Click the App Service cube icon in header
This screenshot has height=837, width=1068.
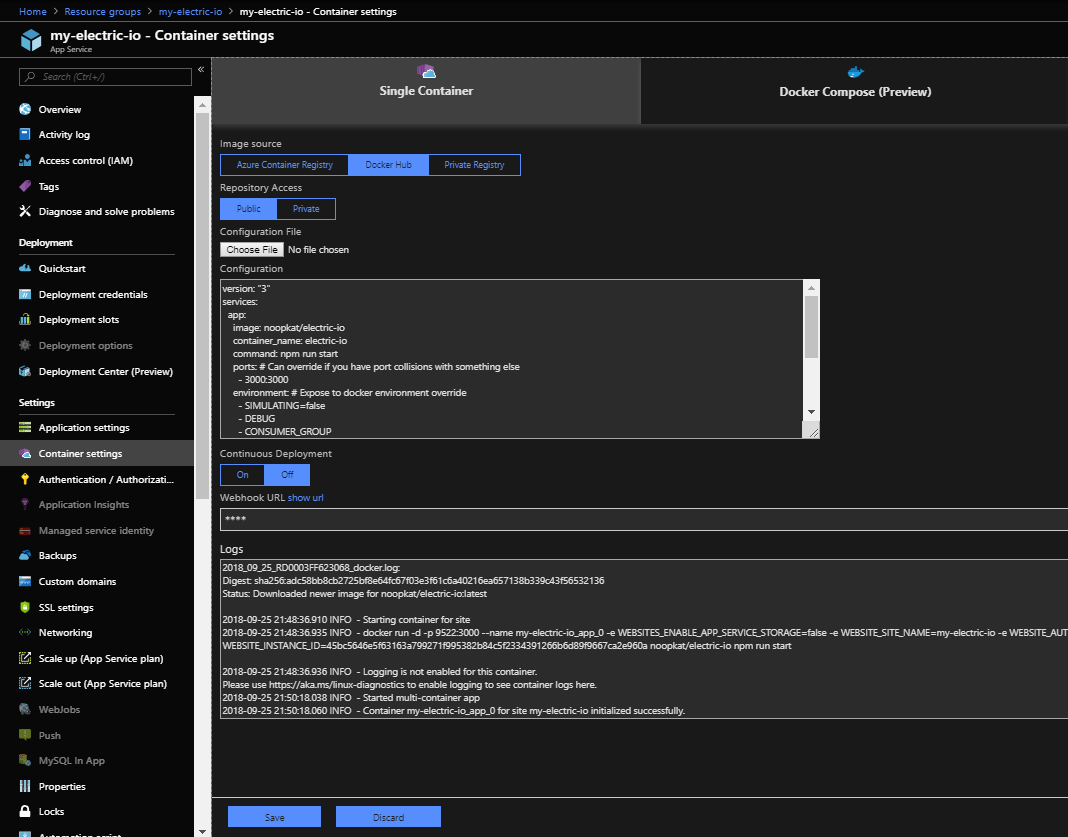pos(31,40)
